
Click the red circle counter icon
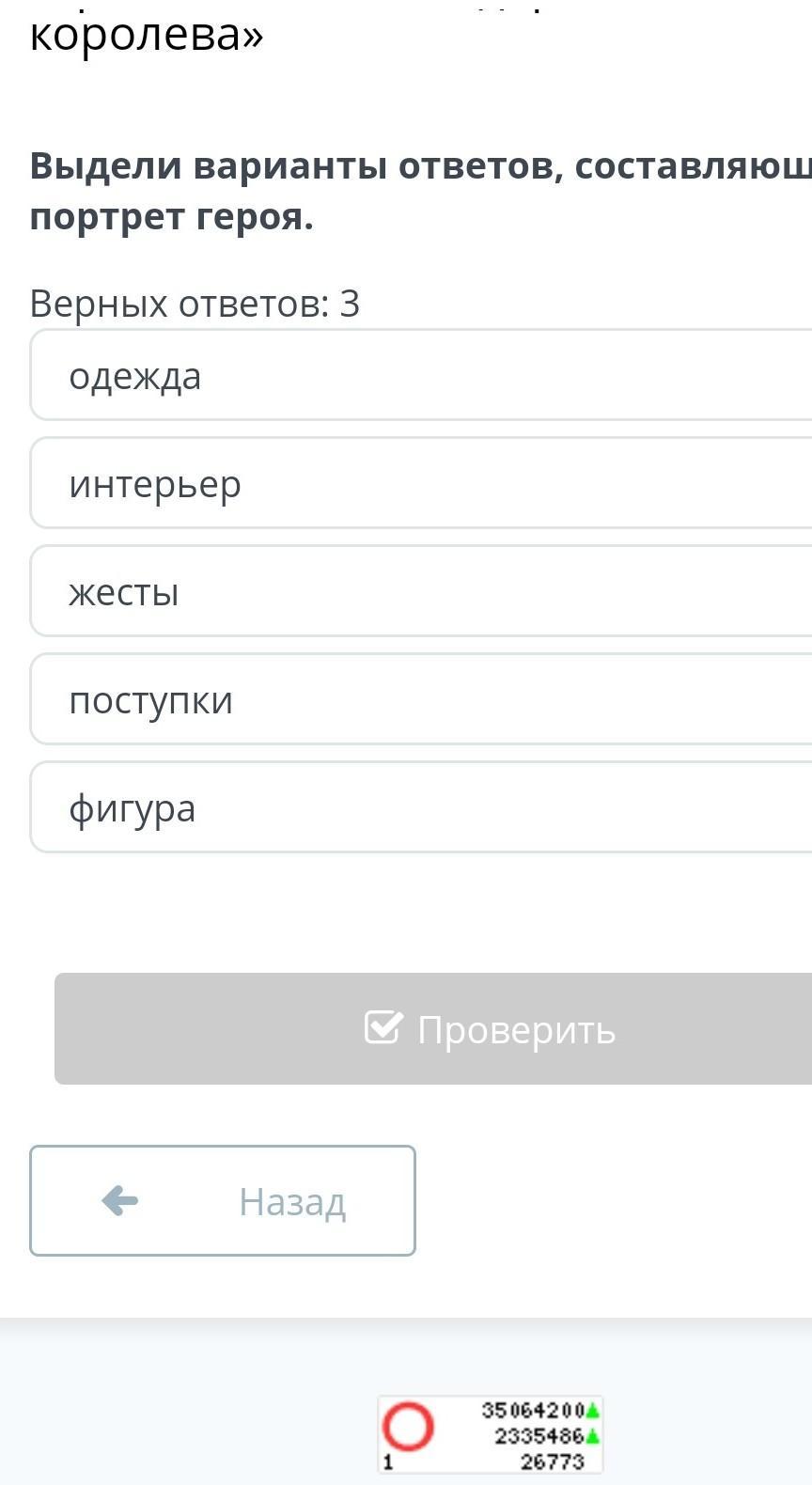point(408,1427)
